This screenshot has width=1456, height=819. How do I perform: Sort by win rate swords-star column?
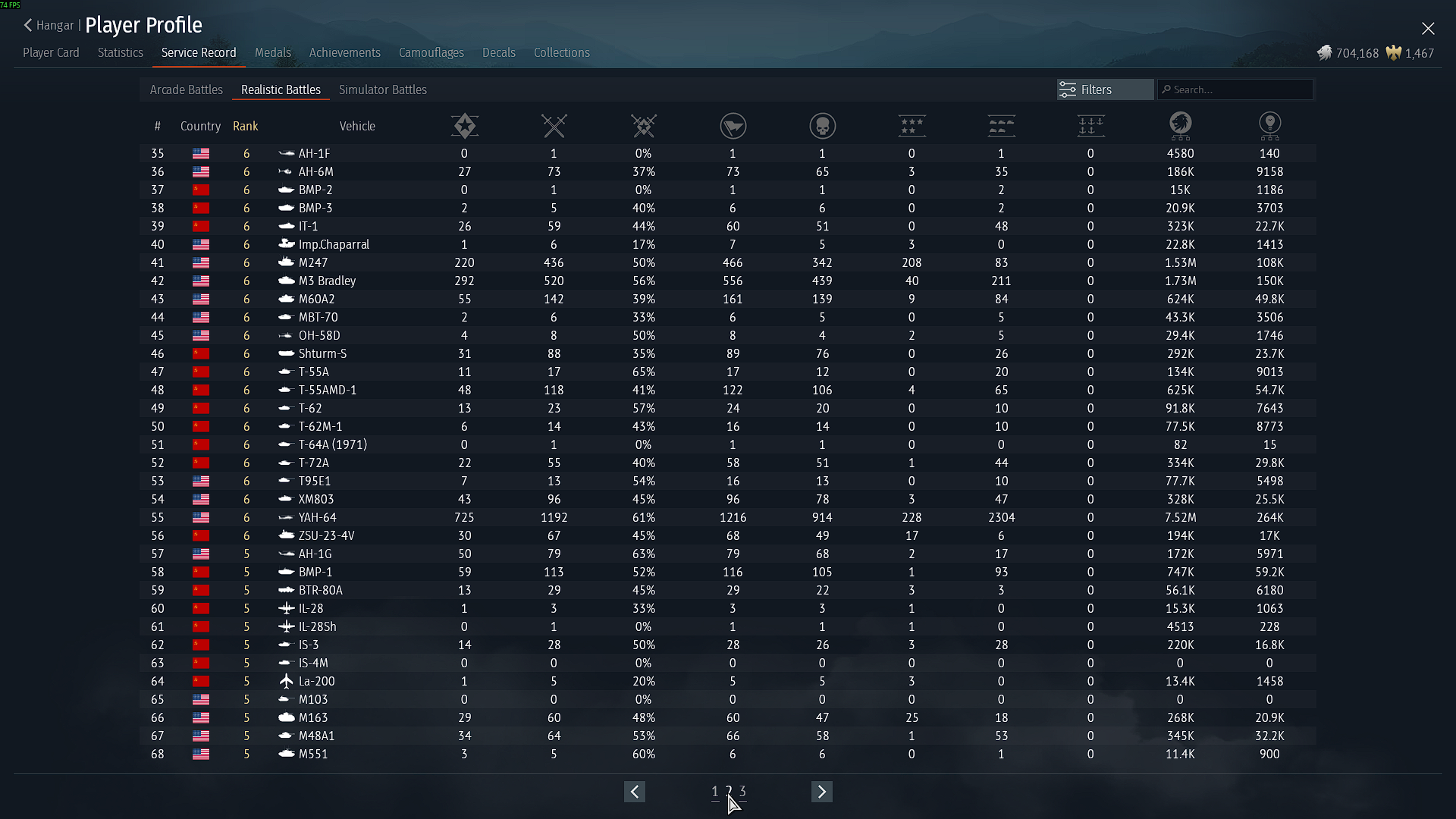pos(643,126)
